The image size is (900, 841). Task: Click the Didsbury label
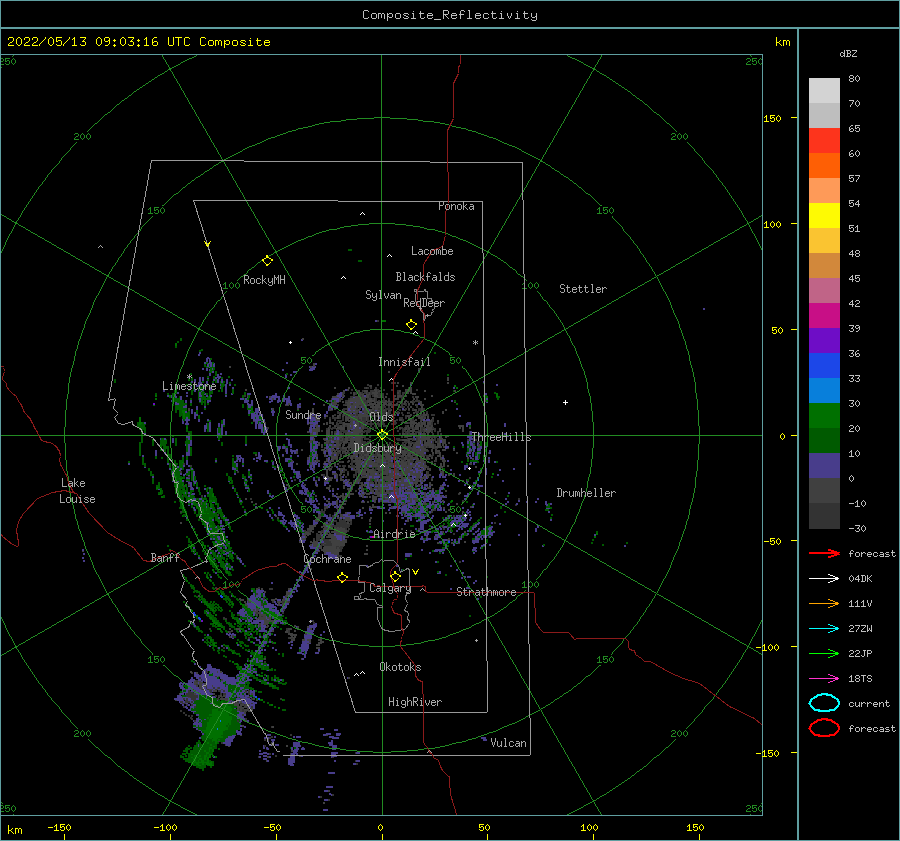point(377,448)
